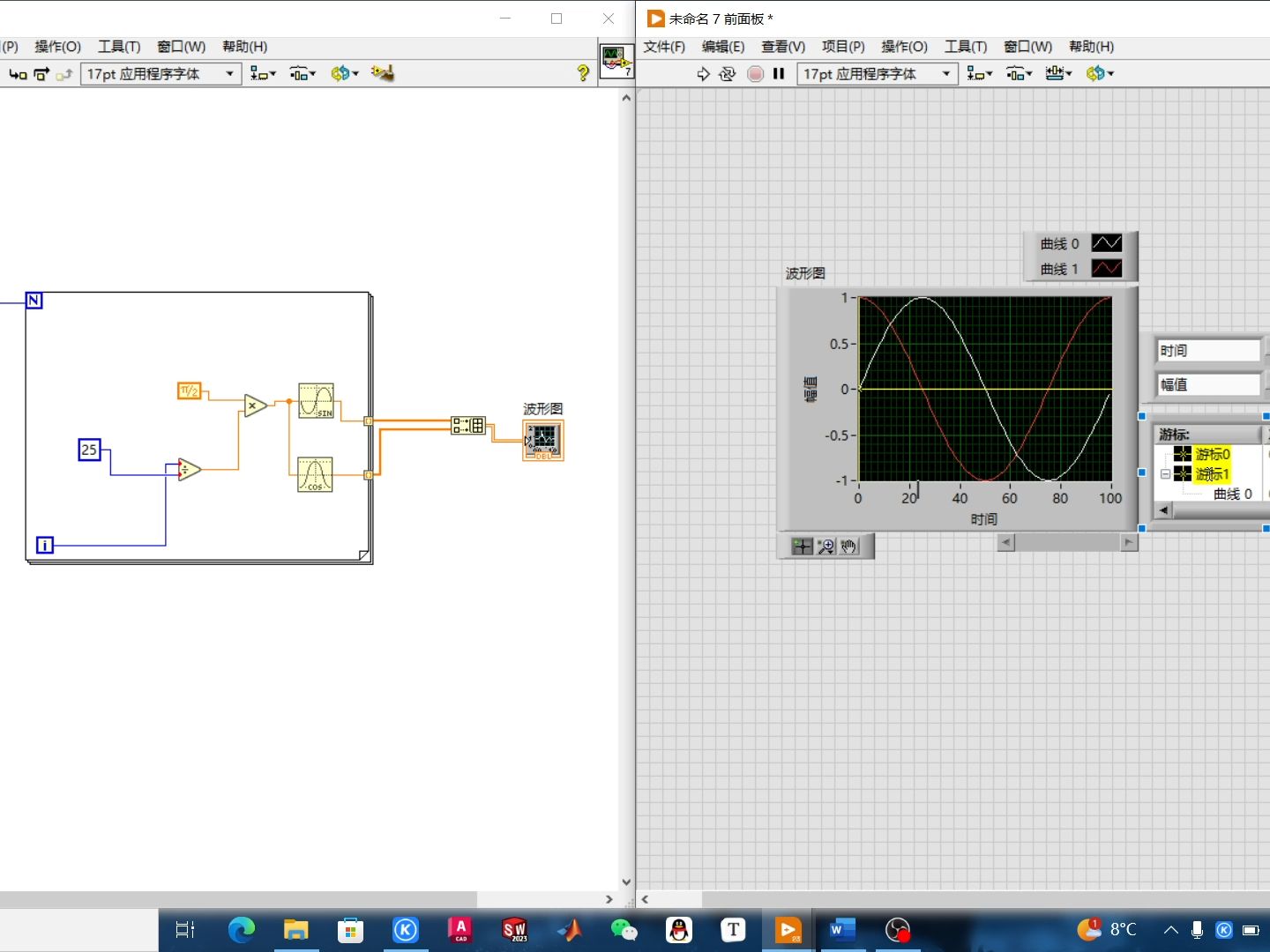Click the numeric constant 25

[89, 450]
